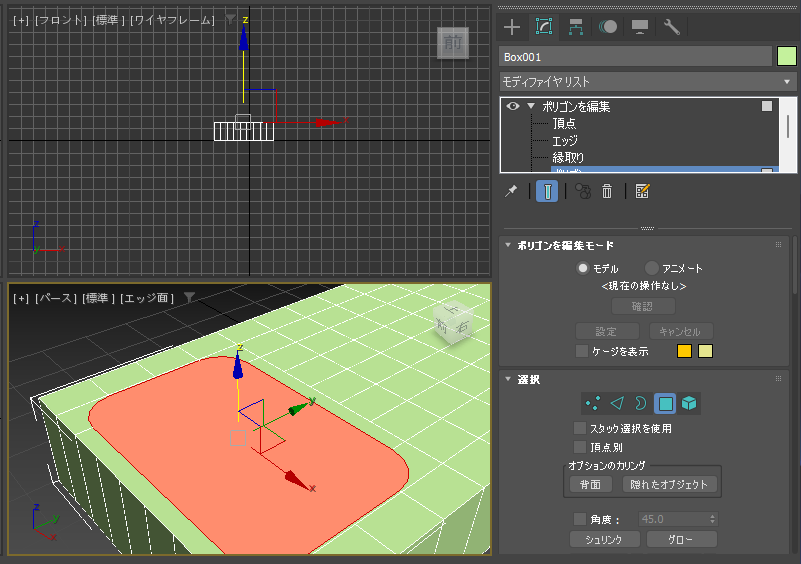Open the Utilities wrench panel tab
Screen dimensions: 801x564
671,27
